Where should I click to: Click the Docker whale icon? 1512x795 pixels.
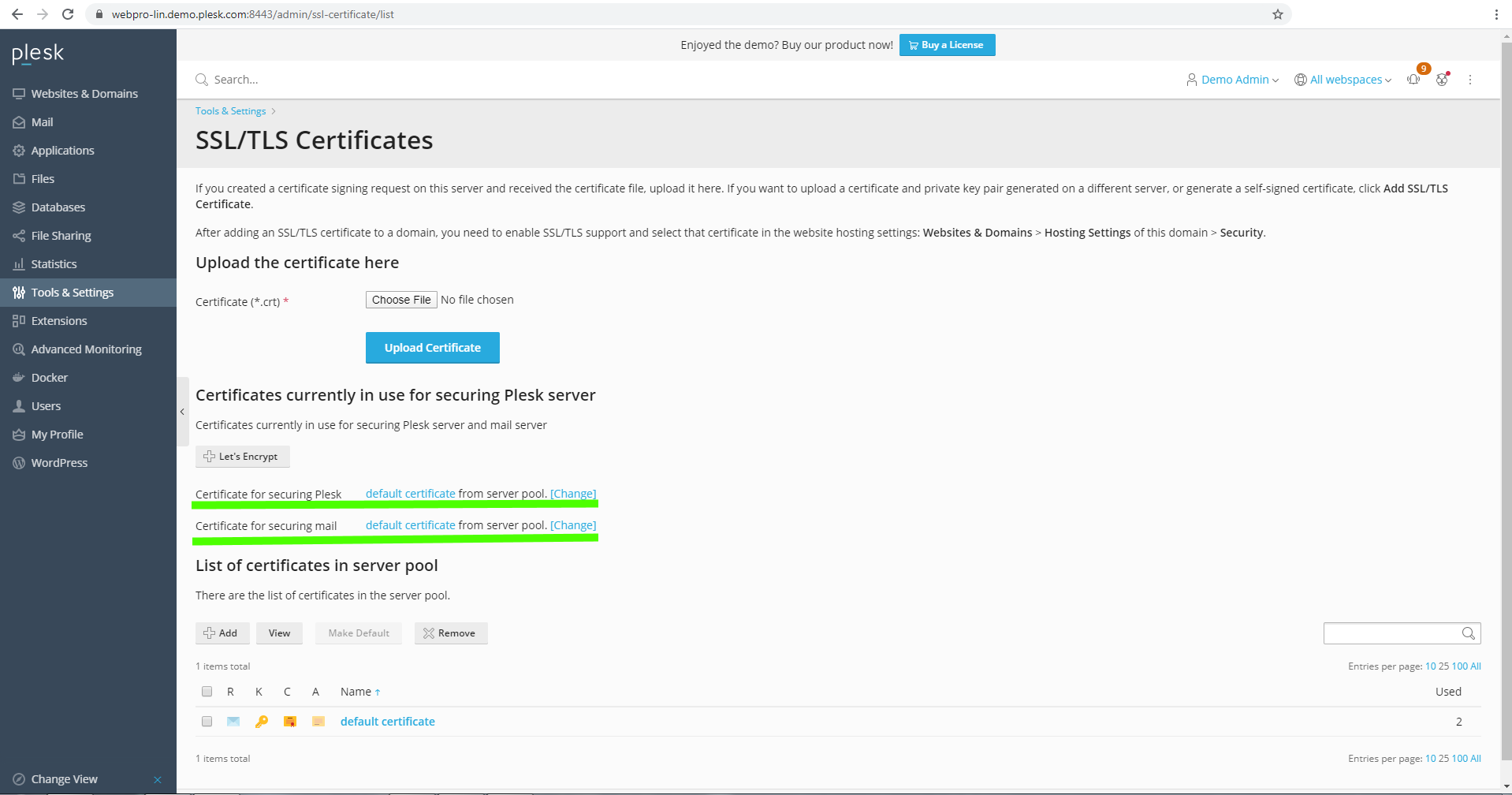coord(19,378)
